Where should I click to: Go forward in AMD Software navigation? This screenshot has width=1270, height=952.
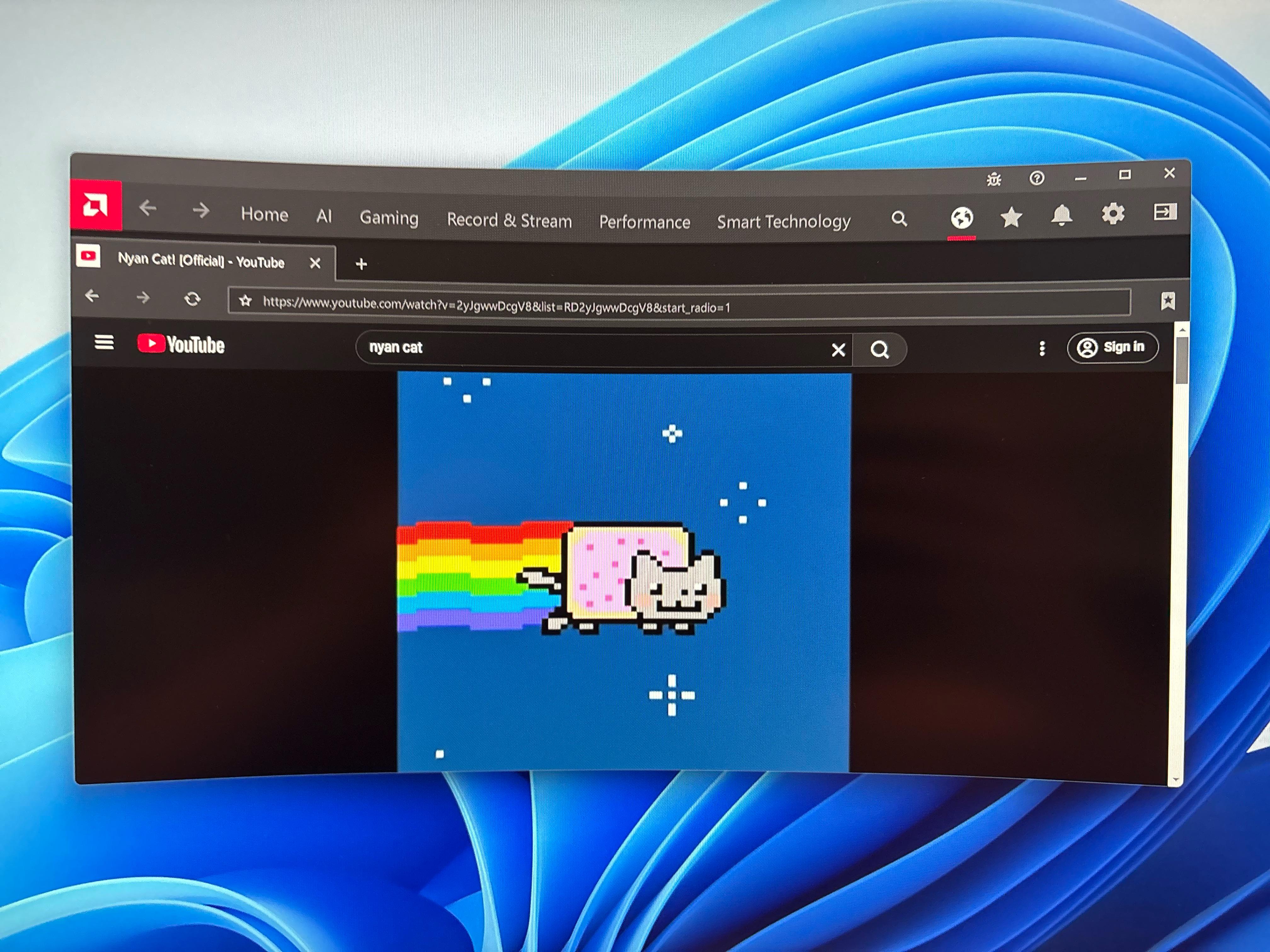200,211
